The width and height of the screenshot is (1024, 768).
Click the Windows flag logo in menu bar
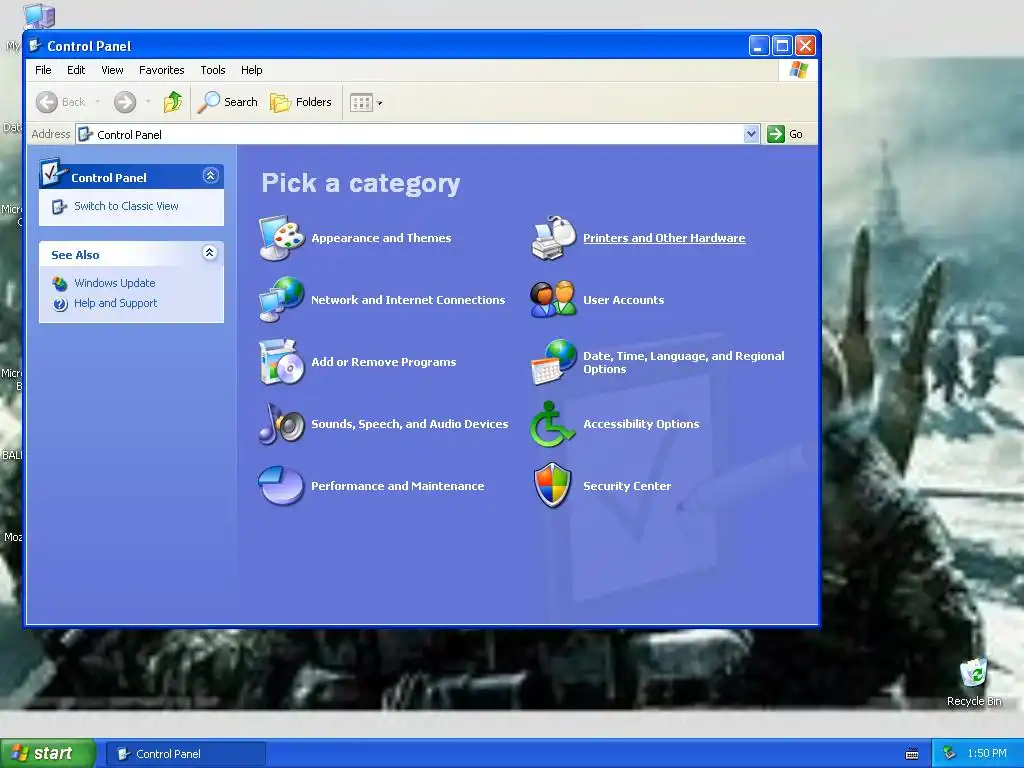coord(799,70)
